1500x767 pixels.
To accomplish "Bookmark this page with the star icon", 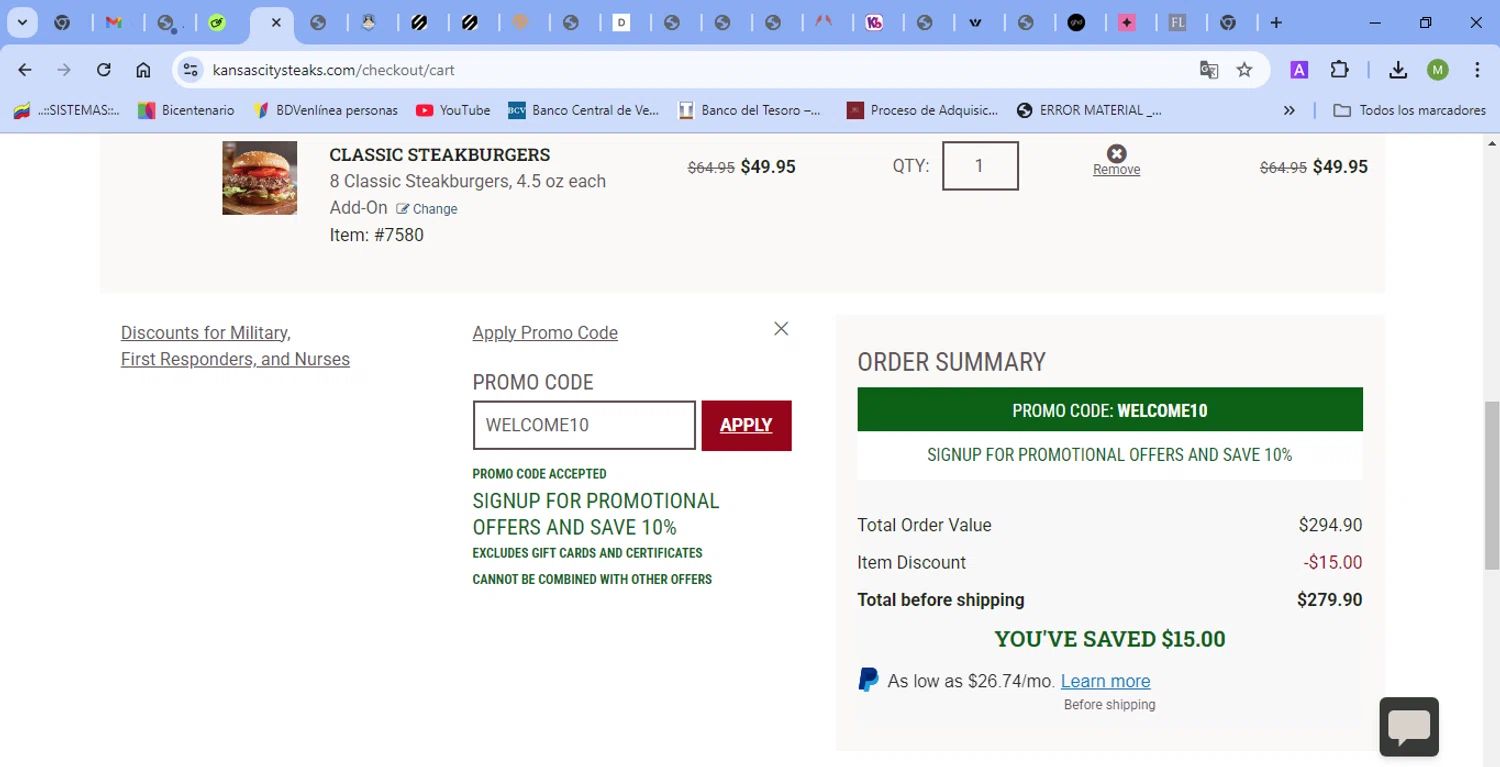I will pyautogui.click(x=1244, y=70).
